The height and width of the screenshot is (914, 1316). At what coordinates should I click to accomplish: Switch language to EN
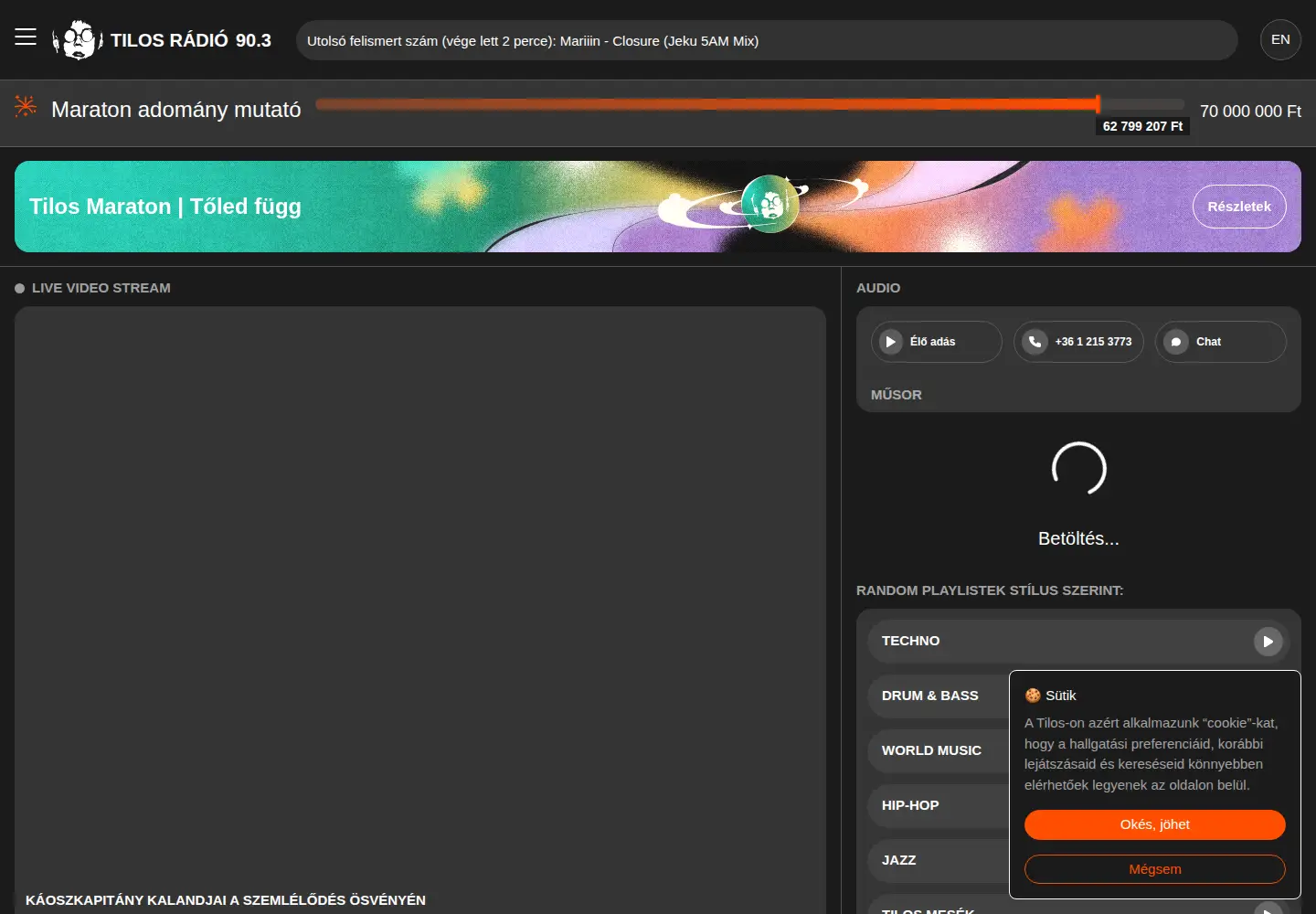1280,40
